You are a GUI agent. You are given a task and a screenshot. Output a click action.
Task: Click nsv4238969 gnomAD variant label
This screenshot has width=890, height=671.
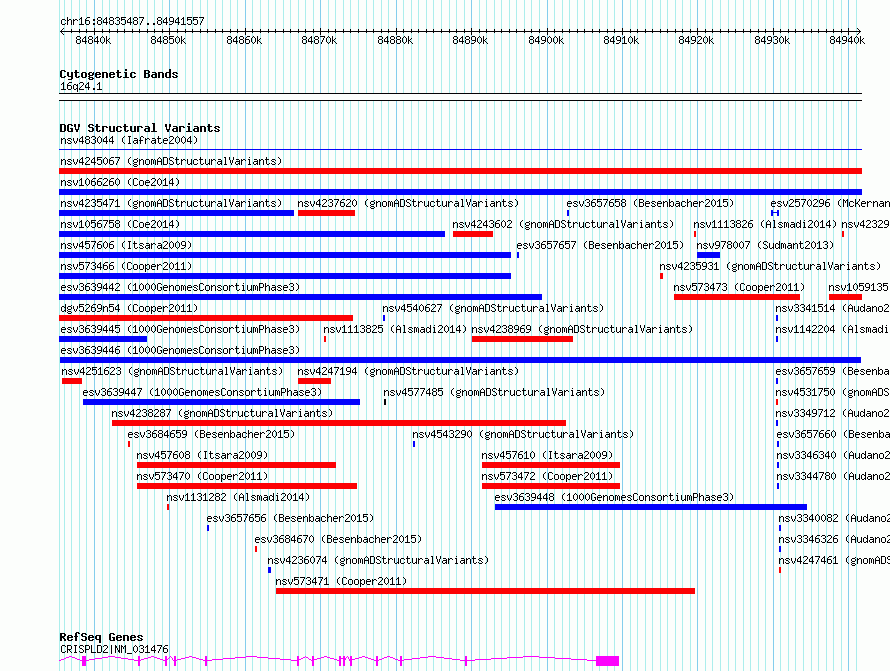(582, 329)
